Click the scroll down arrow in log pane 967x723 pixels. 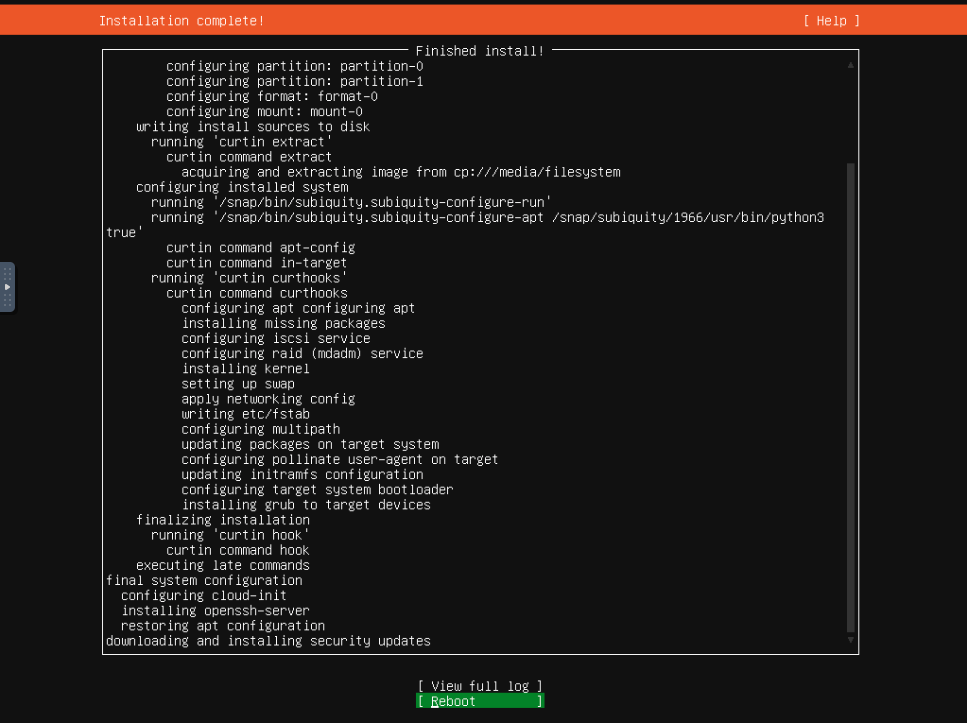pos(850,640)
